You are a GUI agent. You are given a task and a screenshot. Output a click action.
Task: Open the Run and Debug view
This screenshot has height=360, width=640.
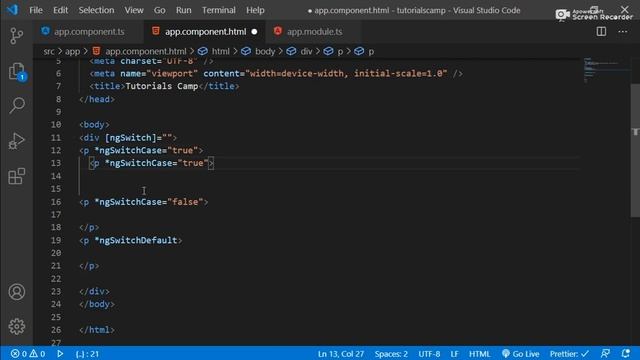[17, 141]
